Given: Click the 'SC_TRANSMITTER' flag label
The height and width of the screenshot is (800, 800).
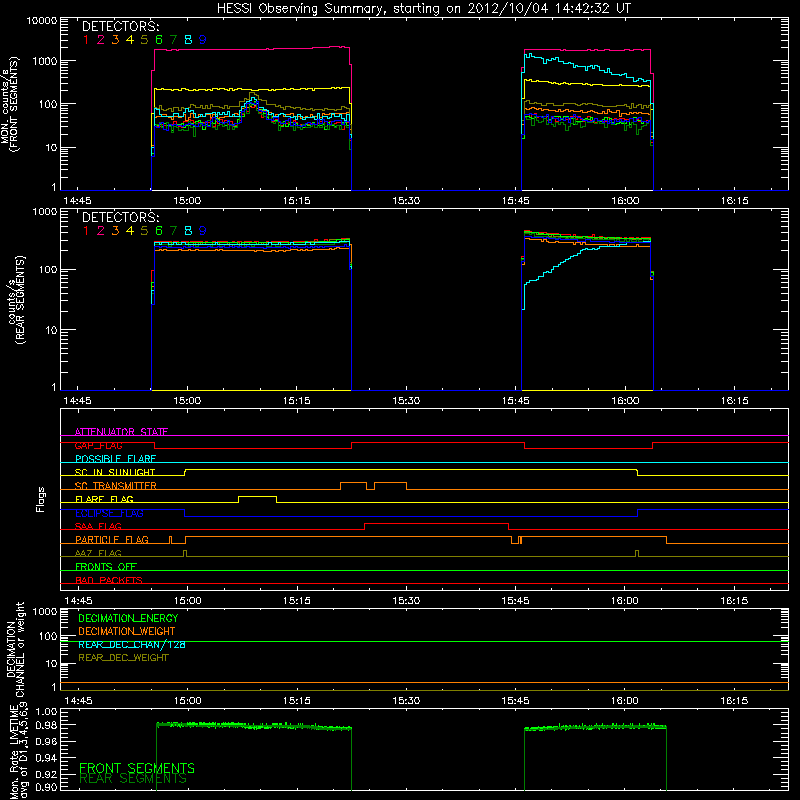Looking at the screenshot, I should click(116, 486).
